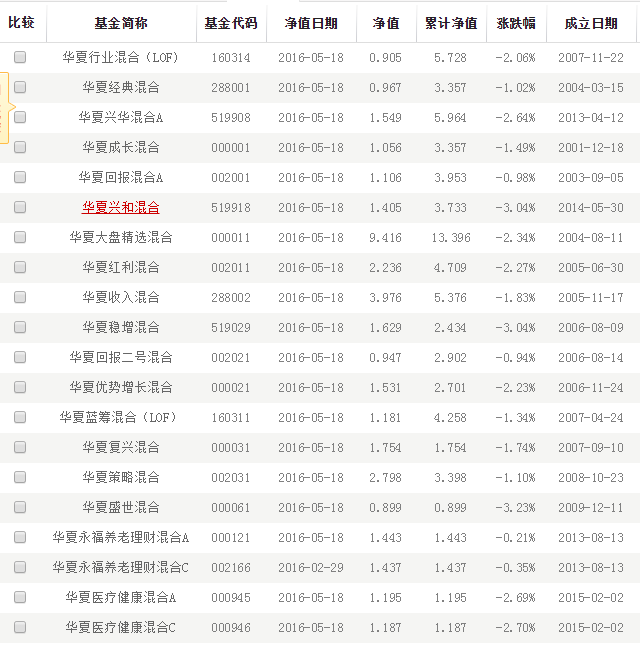
Task: Open the 华夏大盘精选混合 fund link
Action: 121,237
